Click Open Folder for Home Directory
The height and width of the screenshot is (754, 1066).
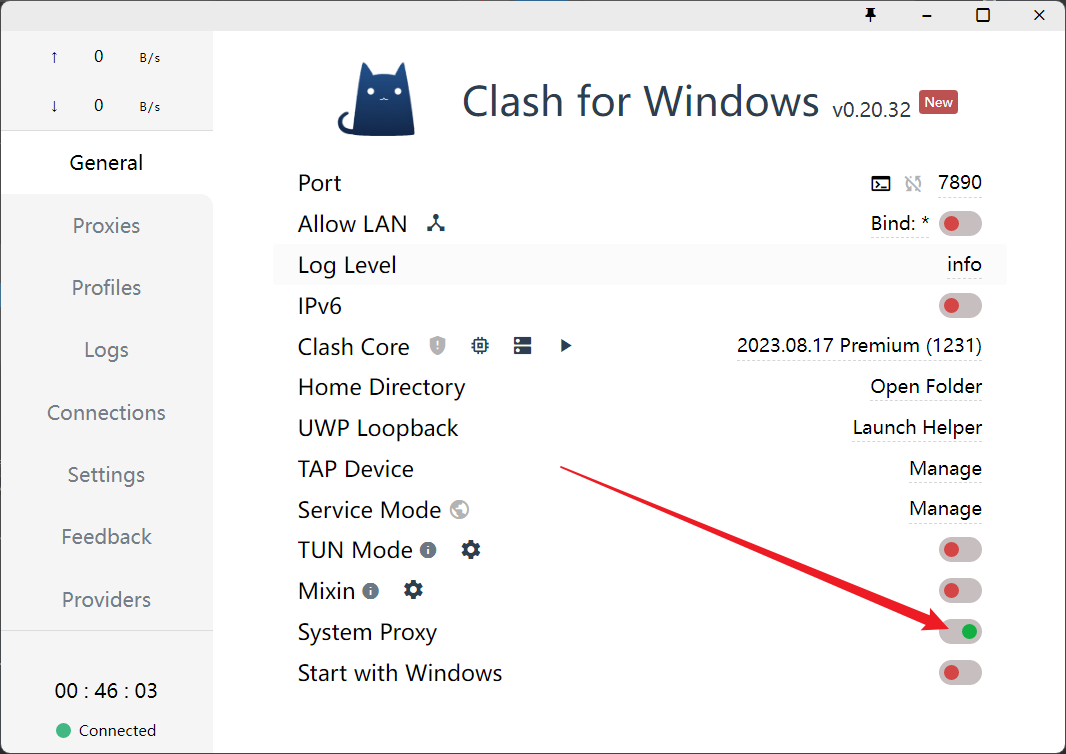[926, 387]
